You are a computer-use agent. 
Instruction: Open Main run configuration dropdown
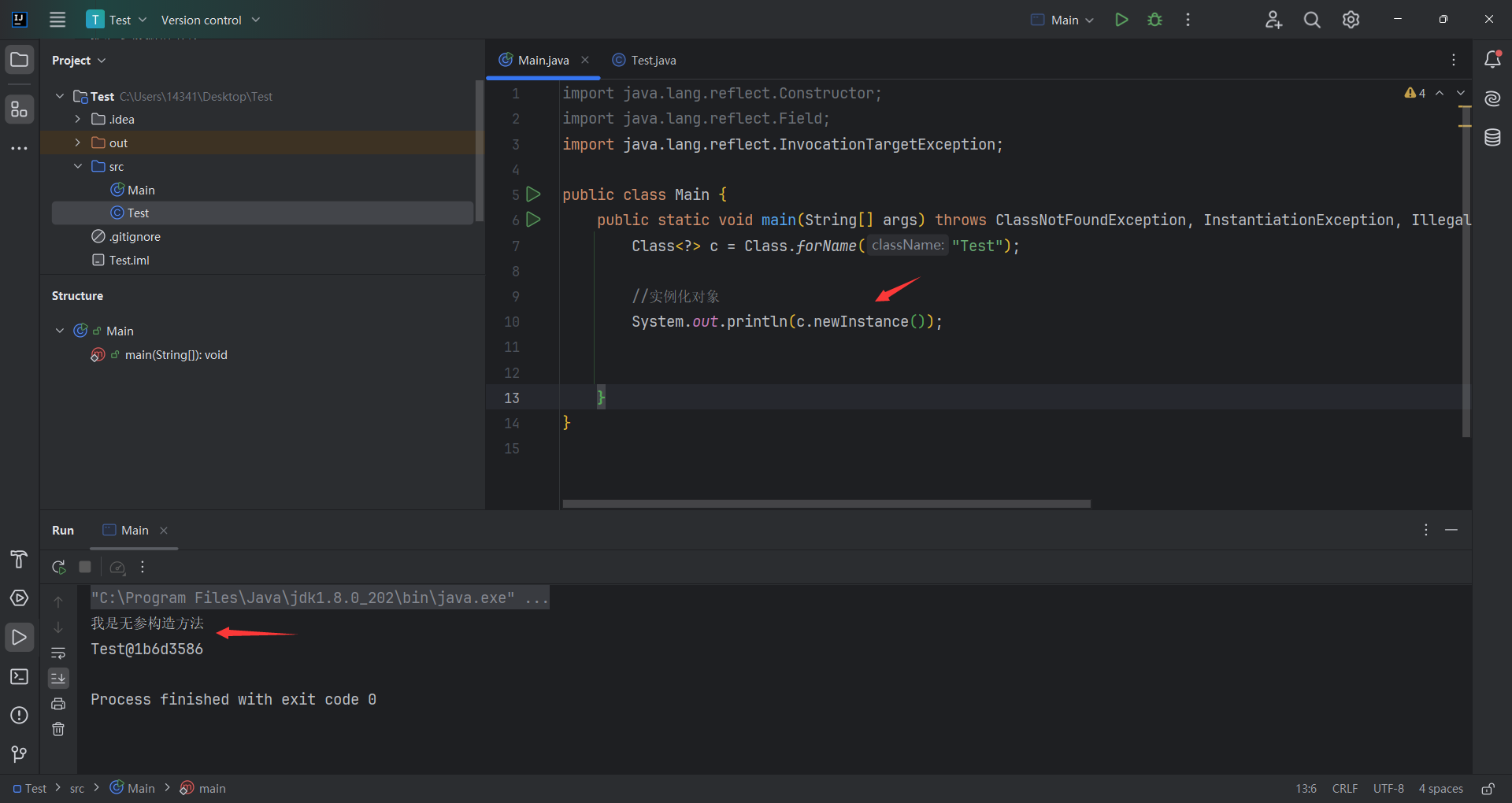[1062, 20]
